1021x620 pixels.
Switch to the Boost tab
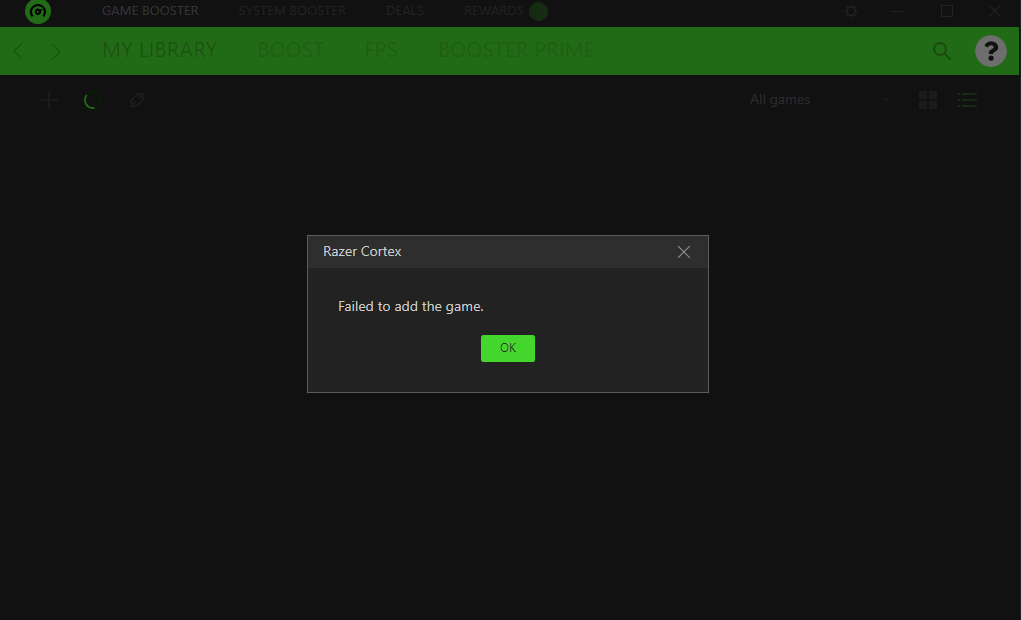[x=291, y=50]
